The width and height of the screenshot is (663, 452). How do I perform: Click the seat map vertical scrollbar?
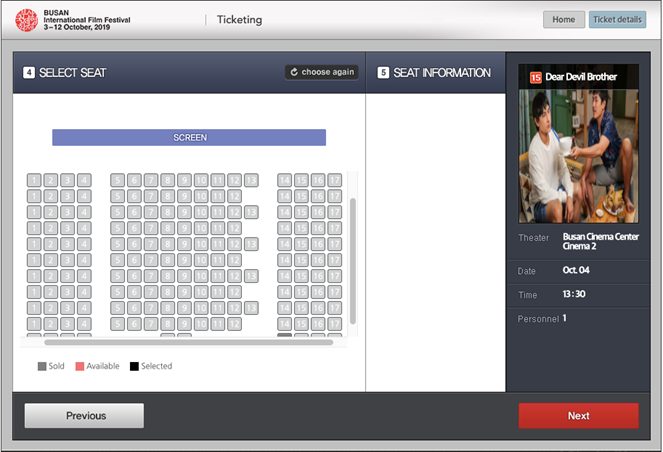pyautogui.click(x=352, y=260)
